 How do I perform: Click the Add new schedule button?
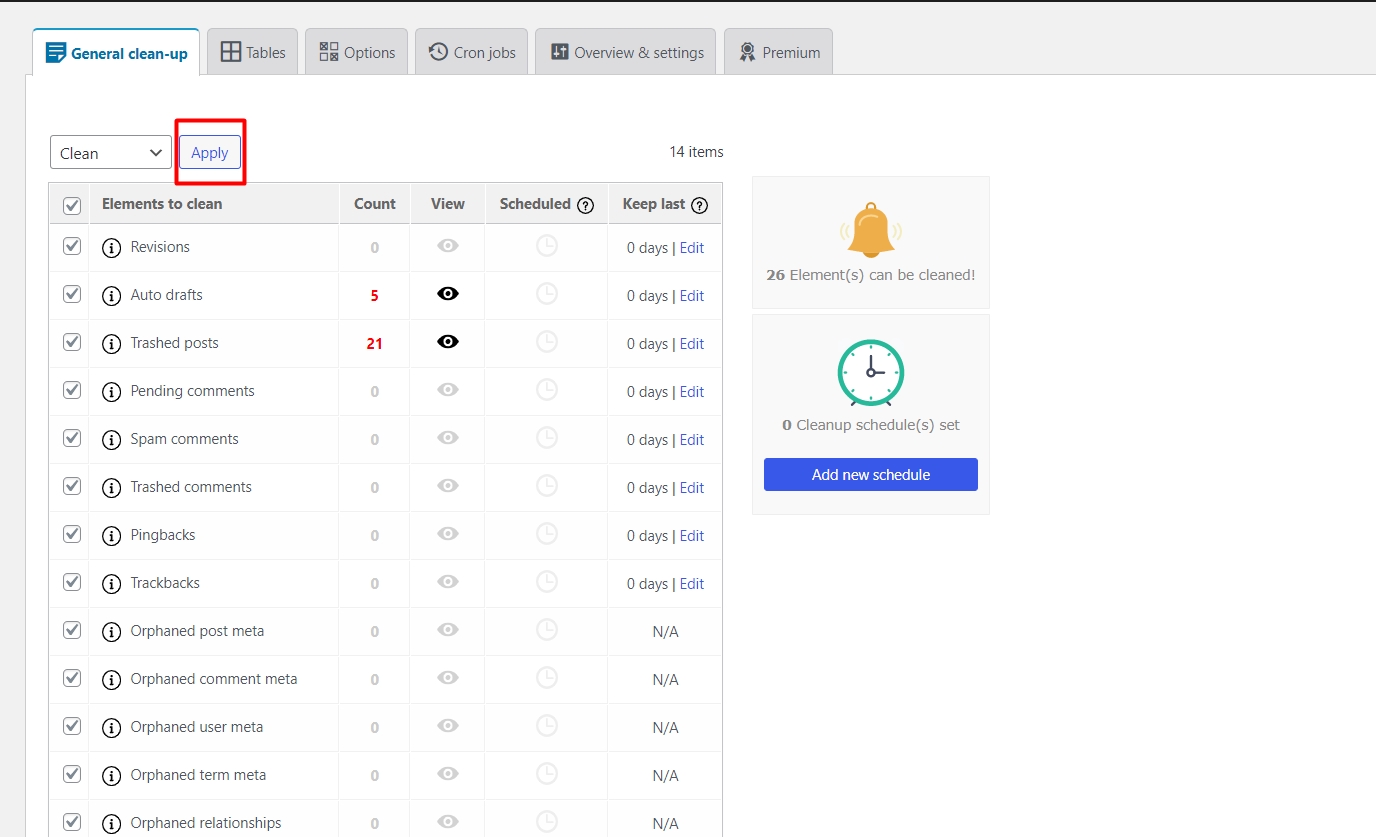click(871, 475)
